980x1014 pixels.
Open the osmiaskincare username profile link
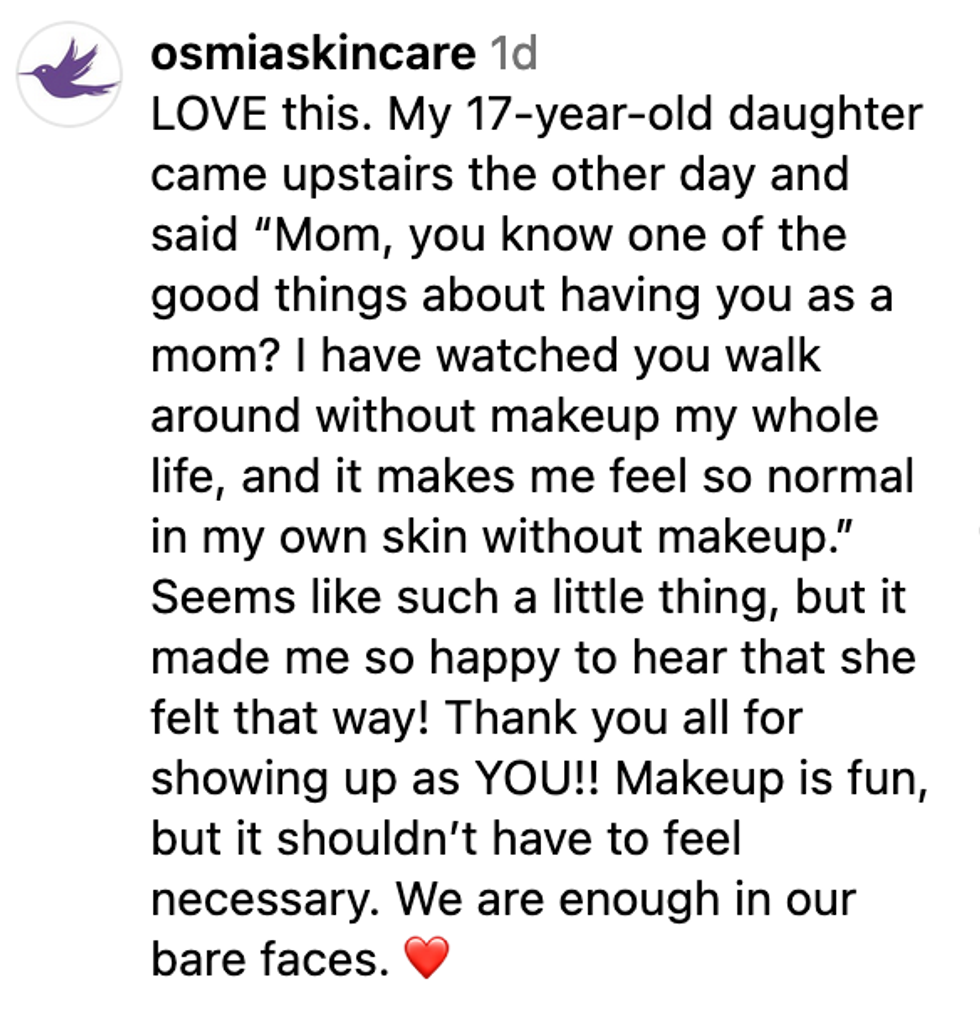[x=313, y=55]
